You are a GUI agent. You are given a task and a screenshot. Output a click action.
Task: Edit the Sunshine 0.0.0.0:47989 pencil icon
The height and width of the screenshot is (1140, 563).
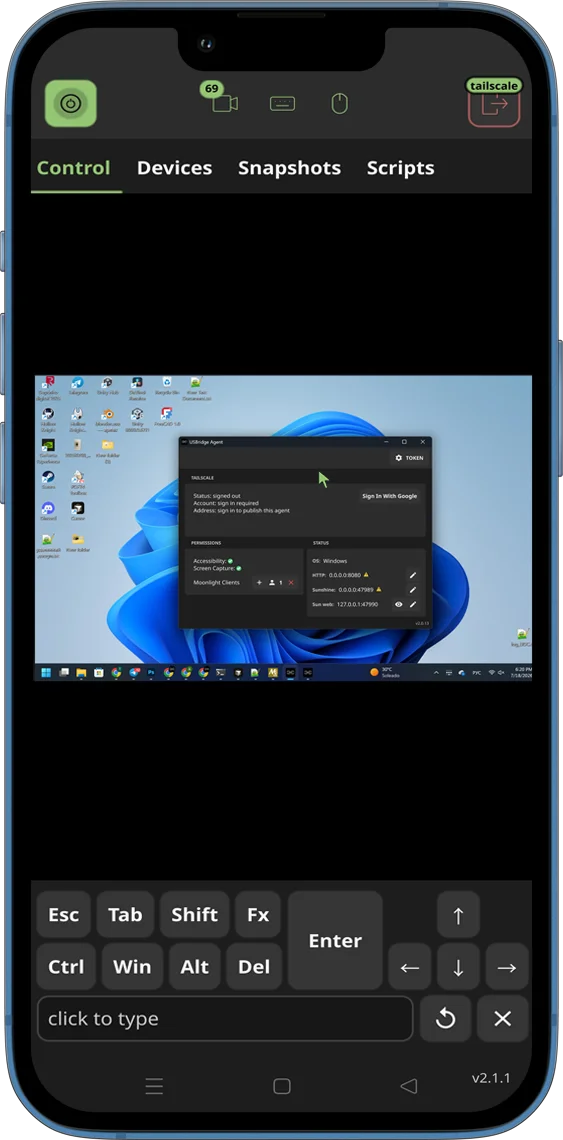413,590
